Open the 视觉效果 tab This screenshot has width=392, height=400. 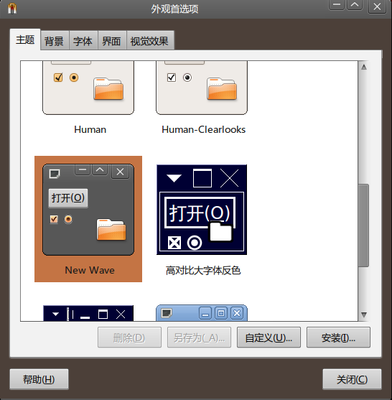pos(150,41)
